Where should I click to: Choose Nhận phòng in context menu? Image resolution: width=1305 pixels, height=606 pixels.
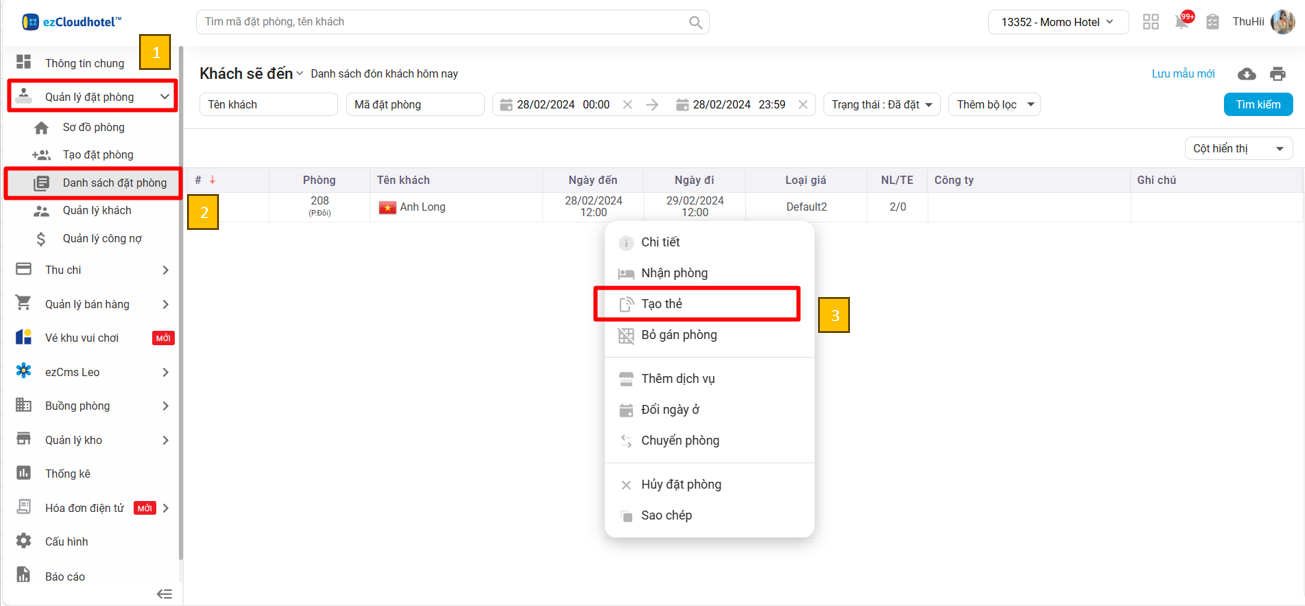click(674, 273)
